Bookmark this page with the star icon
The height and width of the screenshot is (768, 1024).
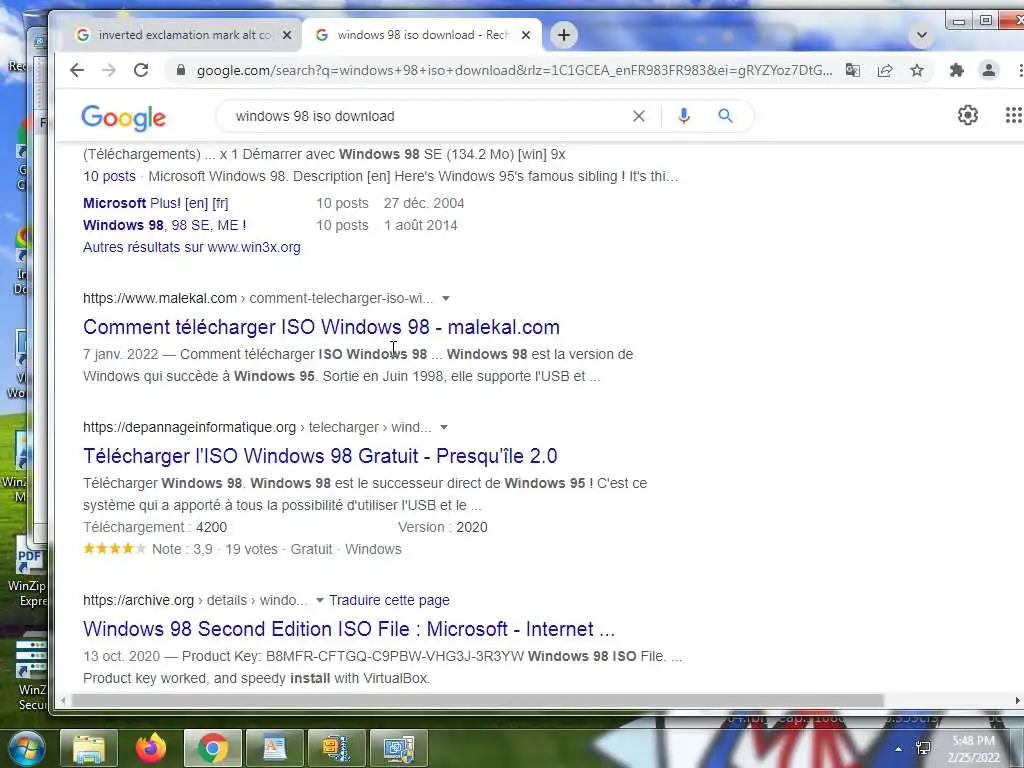tap(916, 70)
